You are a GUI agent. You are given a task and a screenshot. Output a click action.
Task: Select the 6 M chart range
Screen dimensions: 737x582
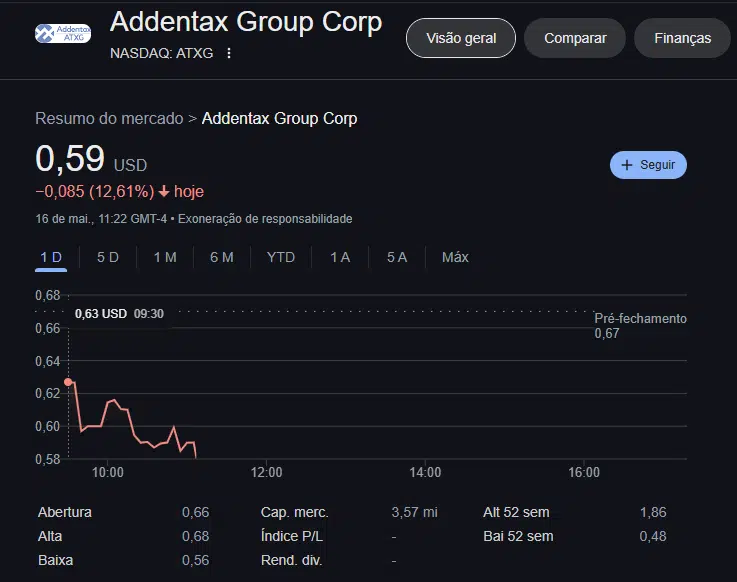tap(222, 257)
